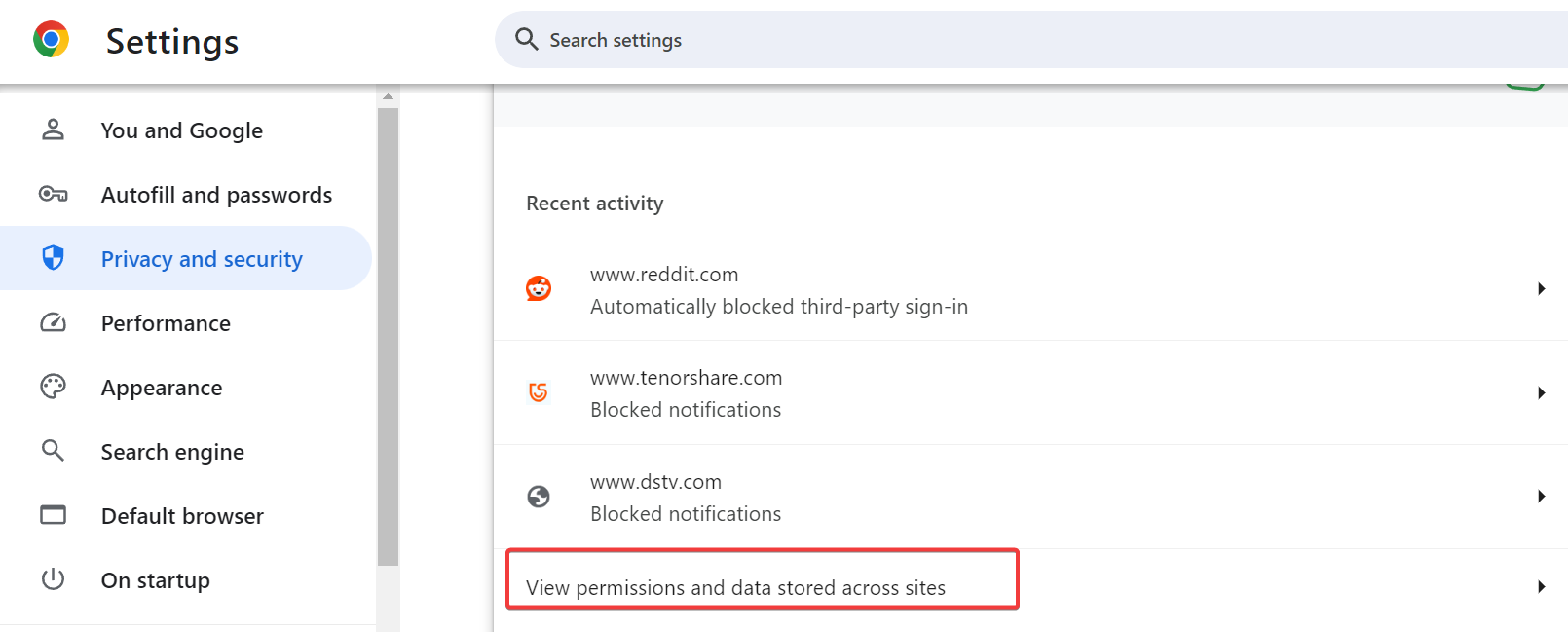The image size is (1568, 632).
Task: Switch to the Performance settings section
Action: click(x=166, y=322)
